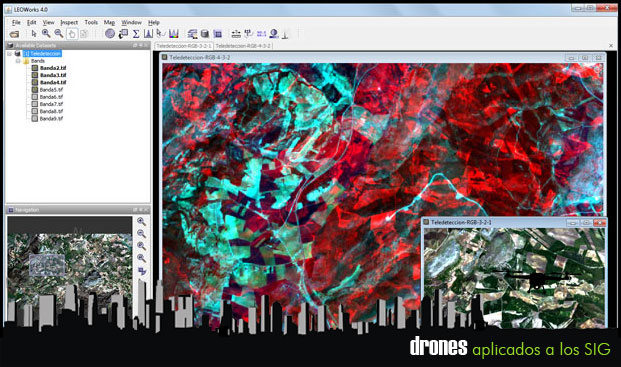
Task: Click the window-with-arrow icon next to the globe
Action: 123,34
